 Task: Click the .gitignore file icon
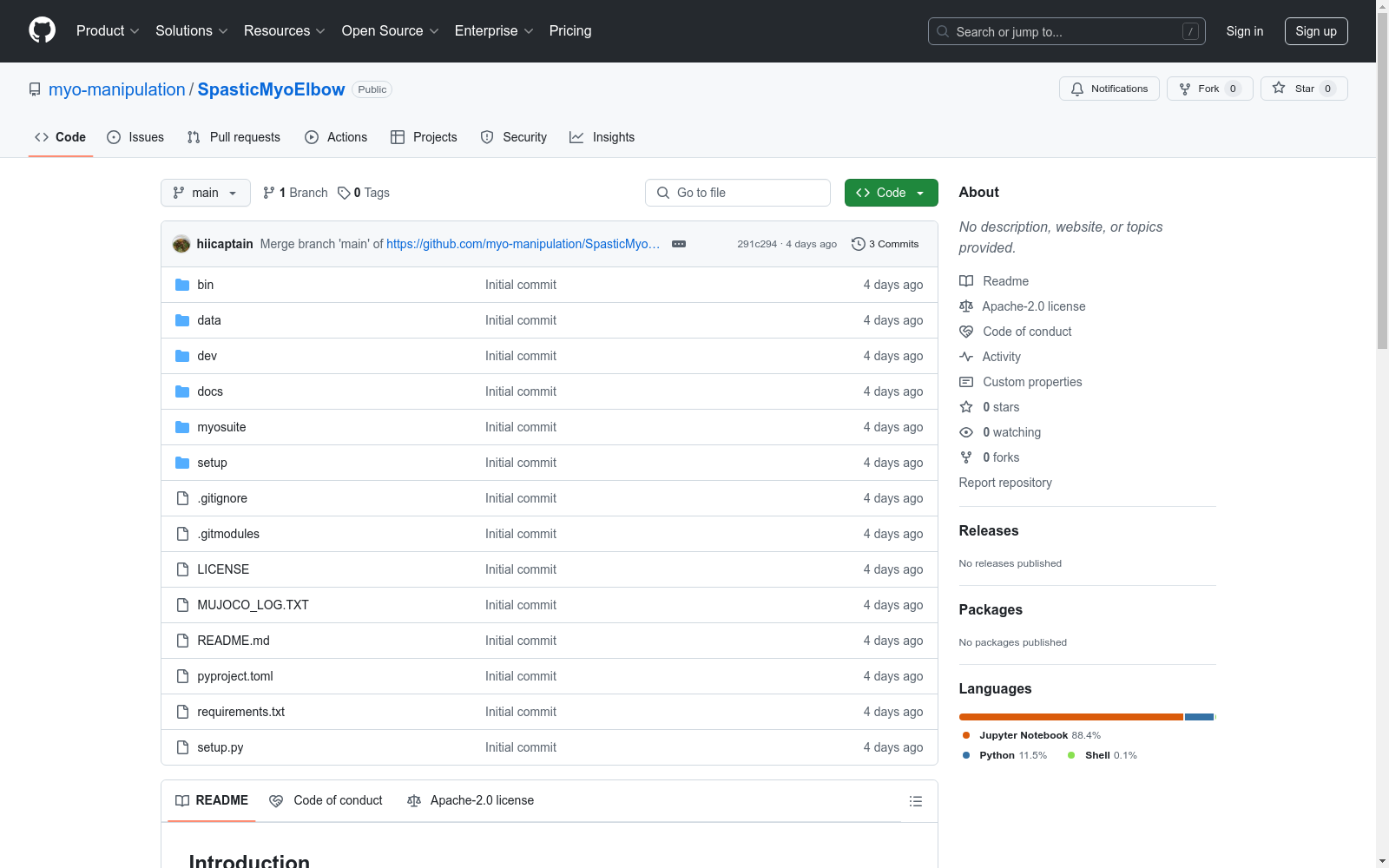pyautogui.click(x=182, y=498)
